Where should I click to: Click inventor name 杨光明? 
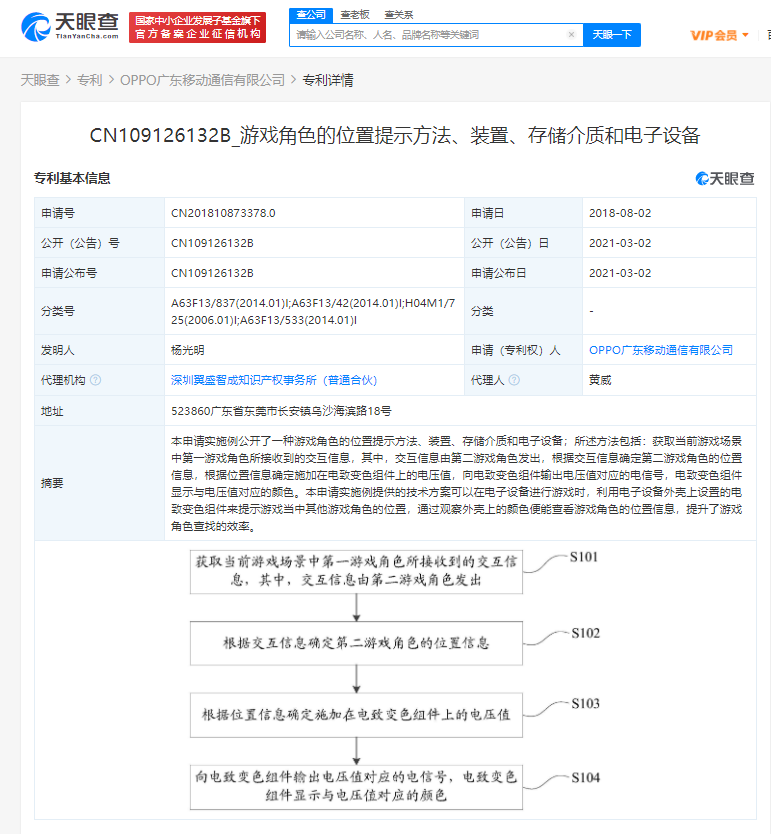188,350
